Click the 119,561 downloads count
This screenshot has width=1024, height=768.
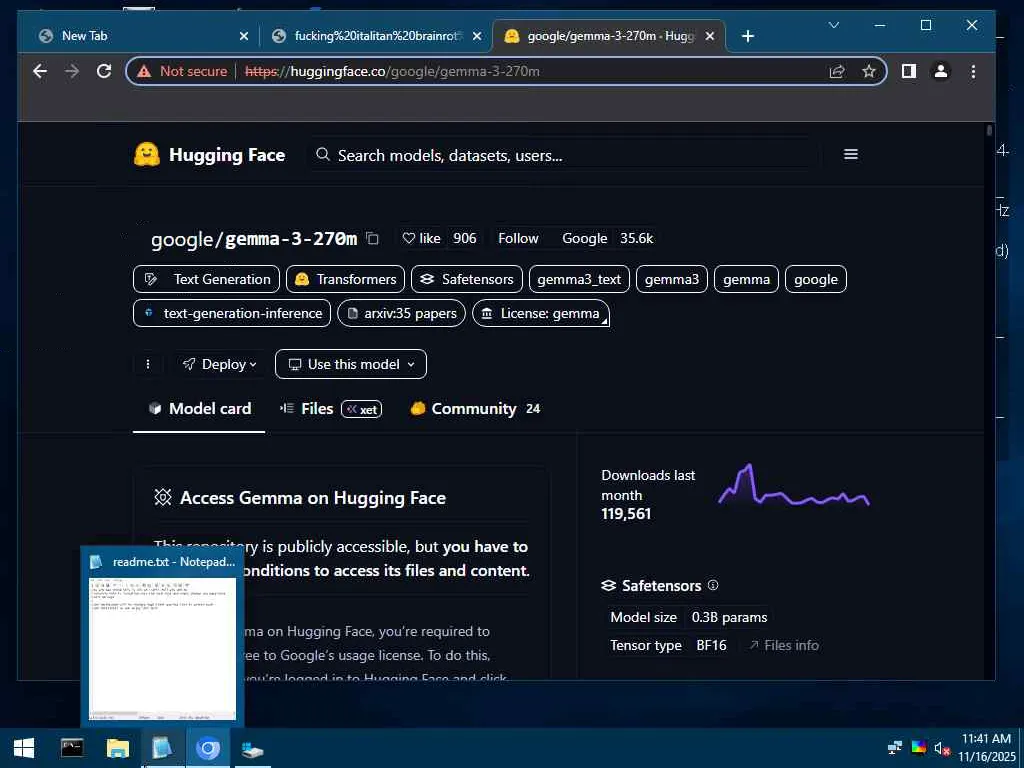[x=626, y=514]
